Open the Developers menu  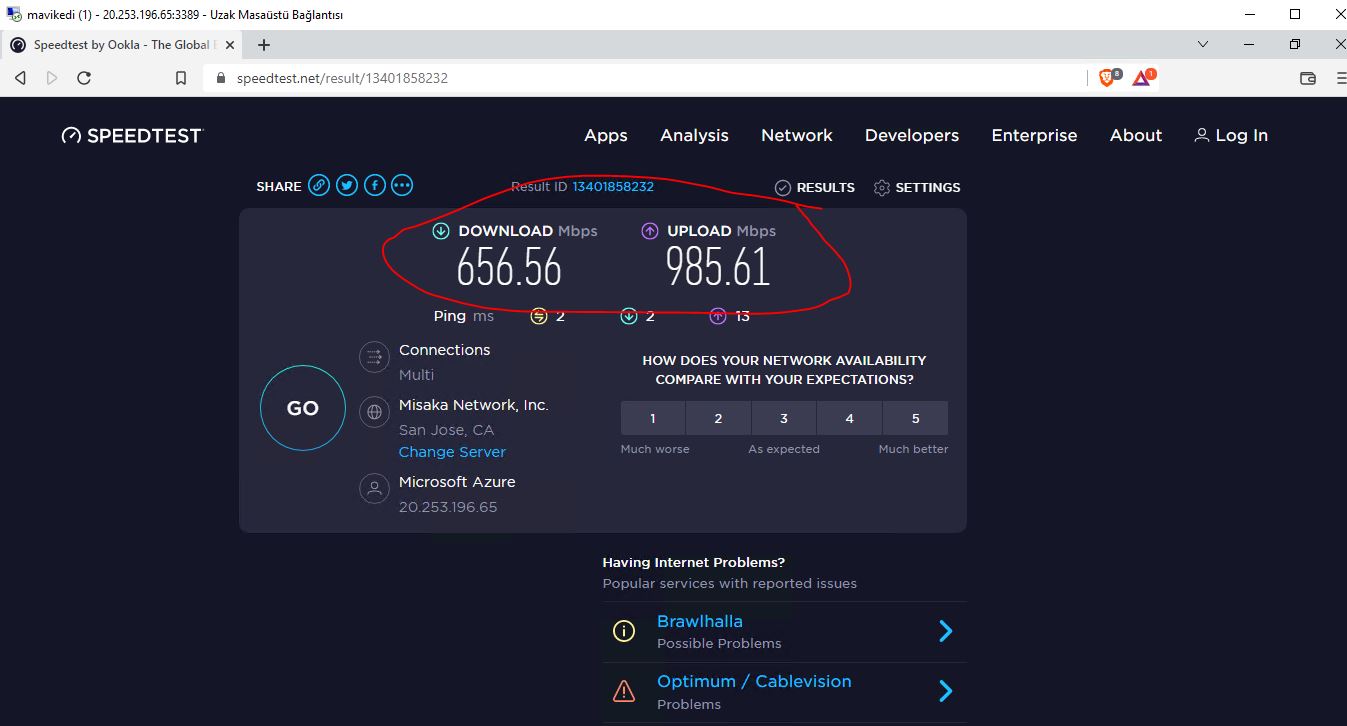(912, 135)
